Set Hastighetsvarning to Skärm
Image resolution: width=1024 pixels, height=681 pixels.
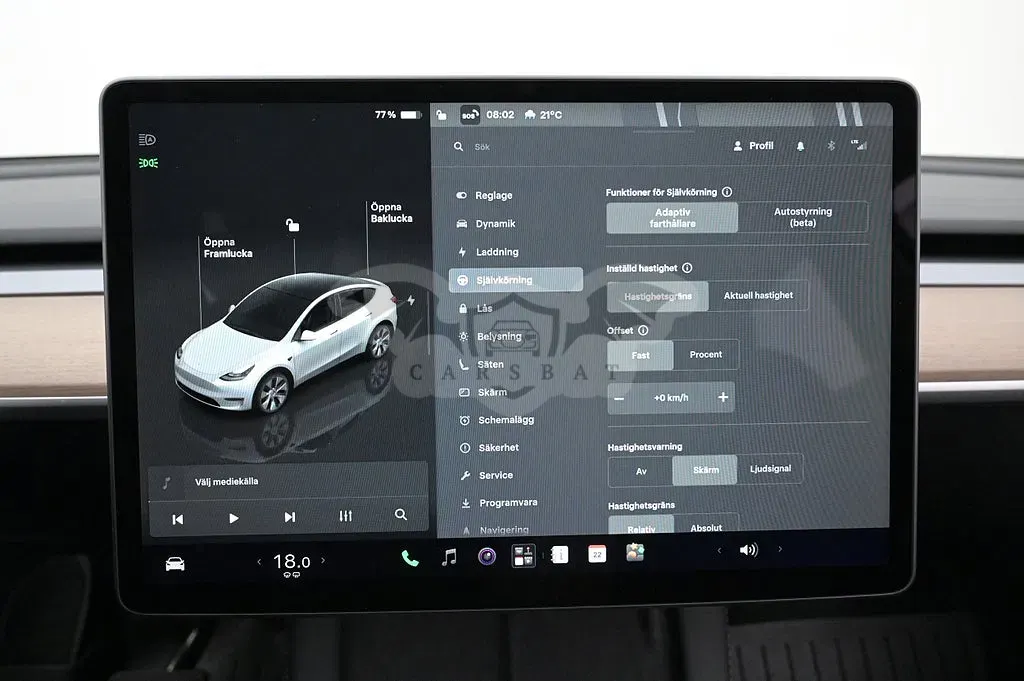(705, 470)
